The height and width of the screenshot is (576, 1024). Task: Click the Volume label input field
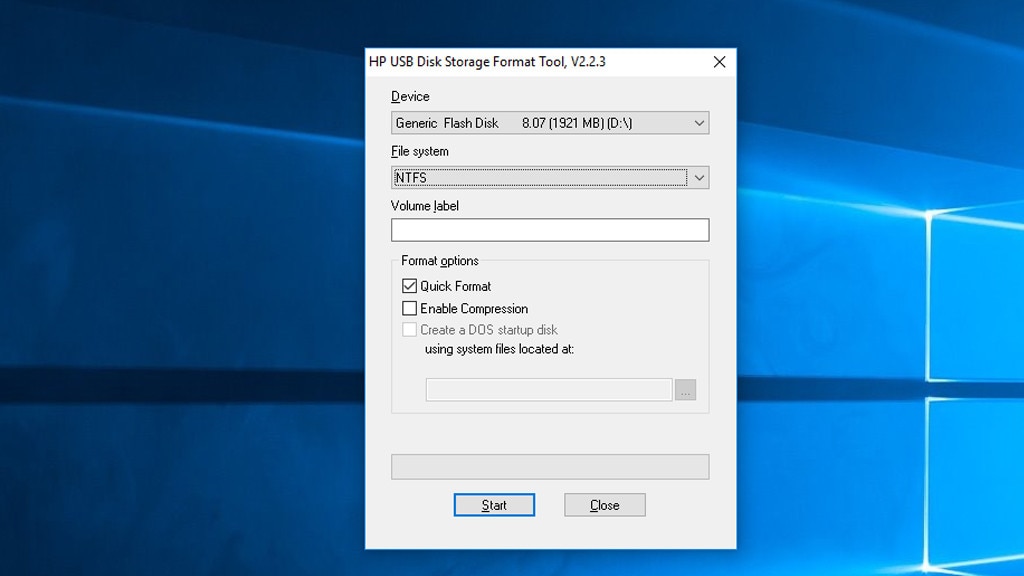pyautogui.click(x=550, y=230)
